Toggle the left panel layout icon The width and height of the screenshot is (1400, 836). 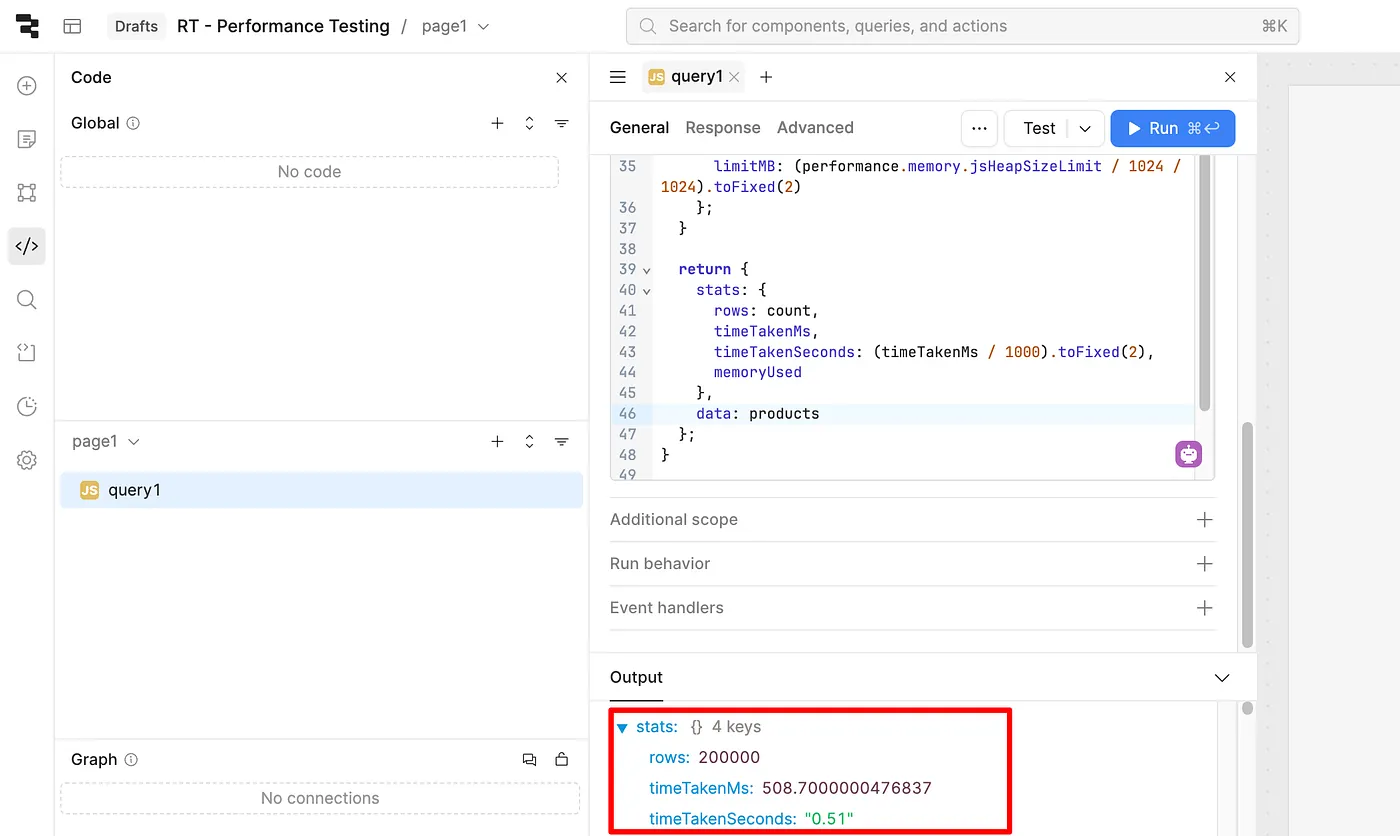point(72,26)
